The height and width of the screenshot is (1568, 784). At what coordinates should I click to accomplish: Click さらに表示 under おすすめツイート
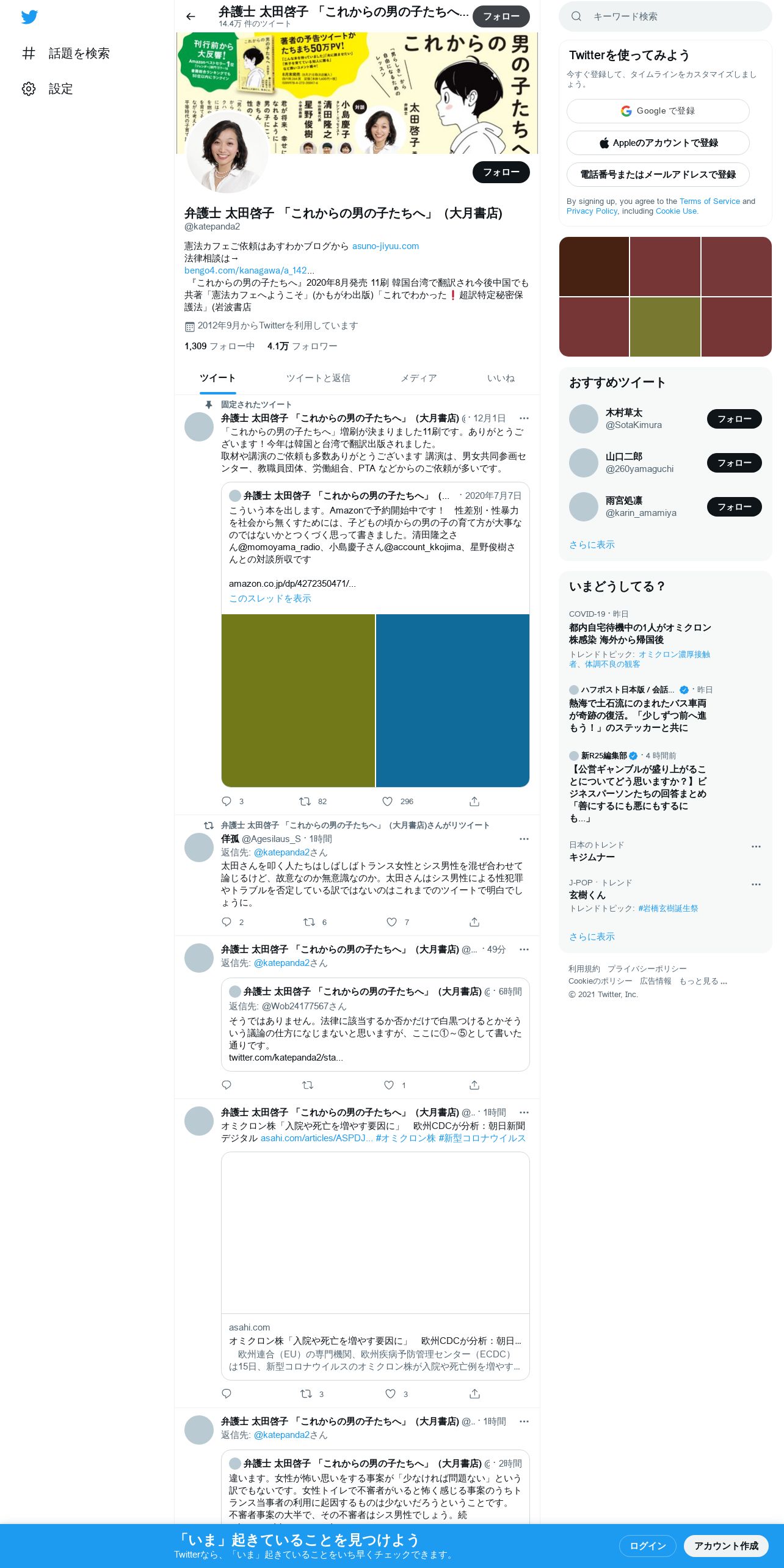tap(592, 545)
